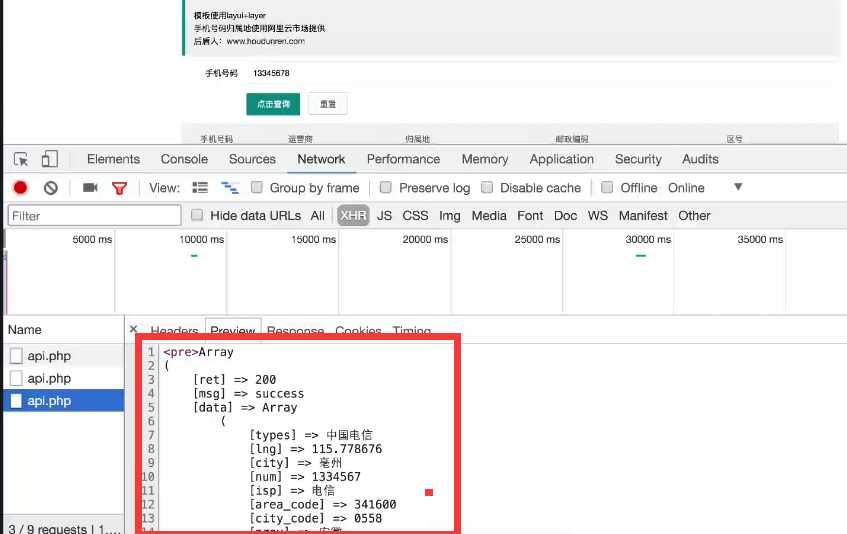Filter requests by Other
Image resolution: width=847 pixels, height=534 pixels.
point(694,215)
